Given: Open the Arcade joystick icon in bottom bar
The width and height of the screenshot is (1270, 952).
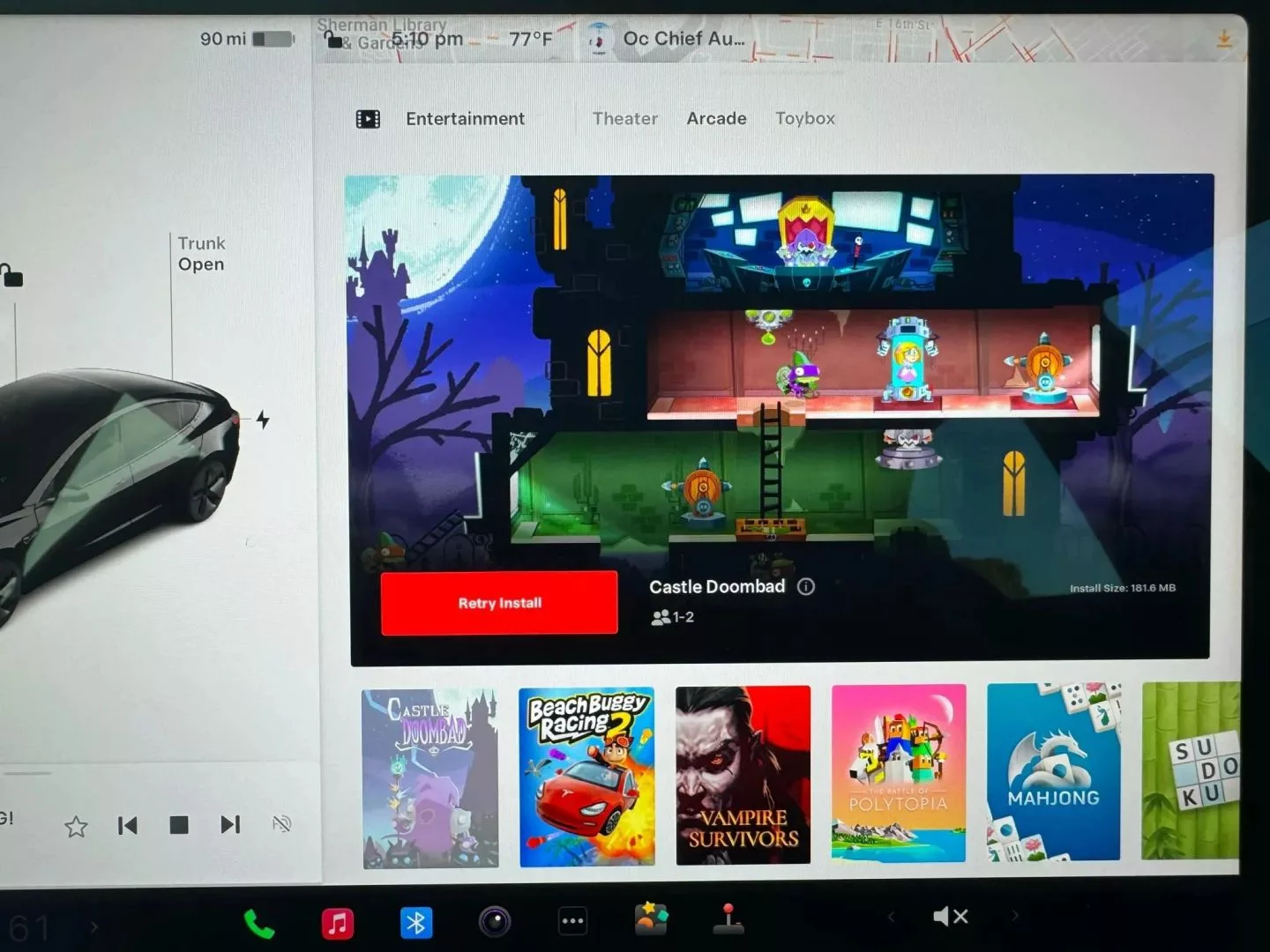Looking at the screenshot, I should tap(728, 919).
